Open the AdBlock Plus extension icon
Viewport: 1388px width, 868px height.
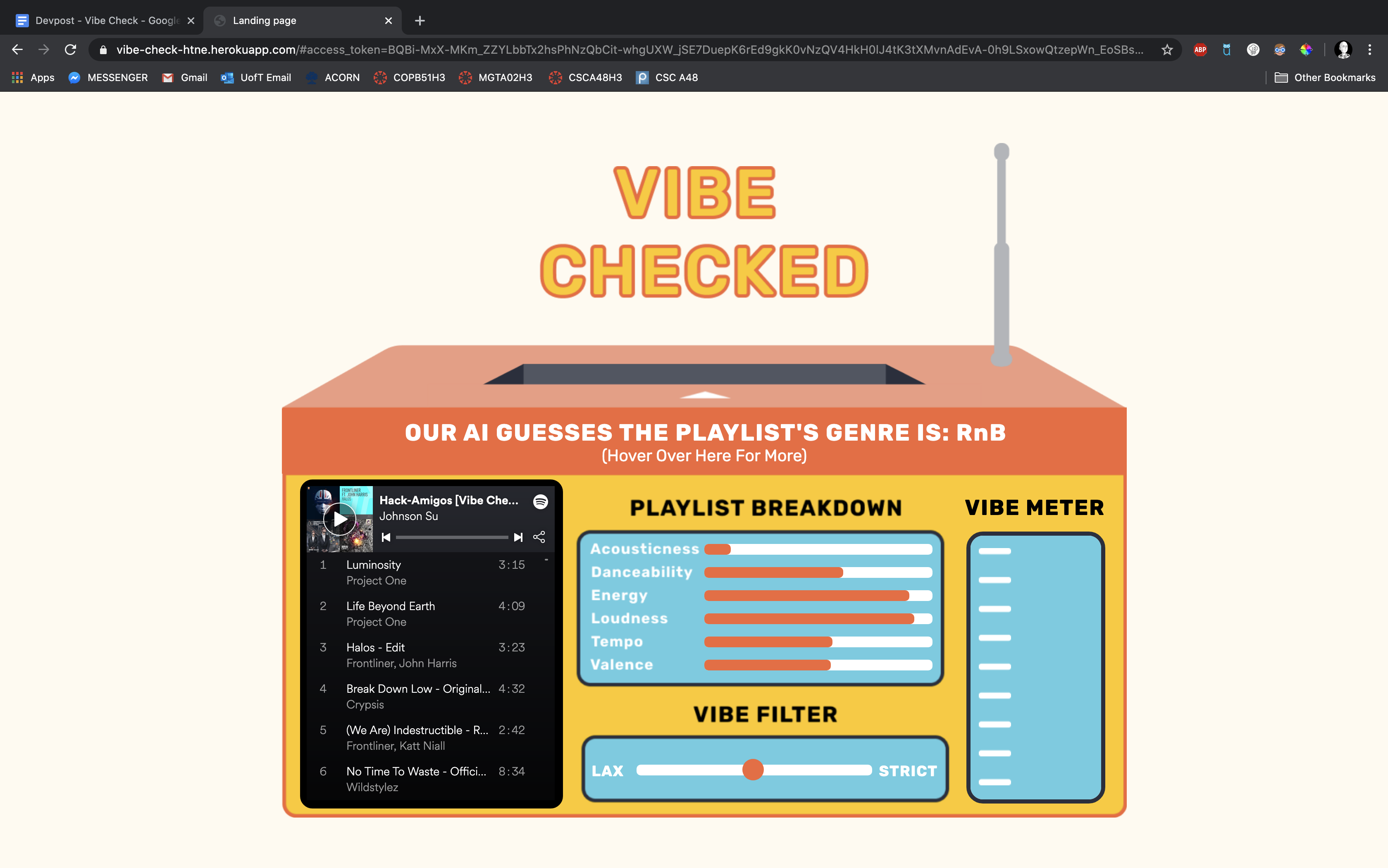1200,50
